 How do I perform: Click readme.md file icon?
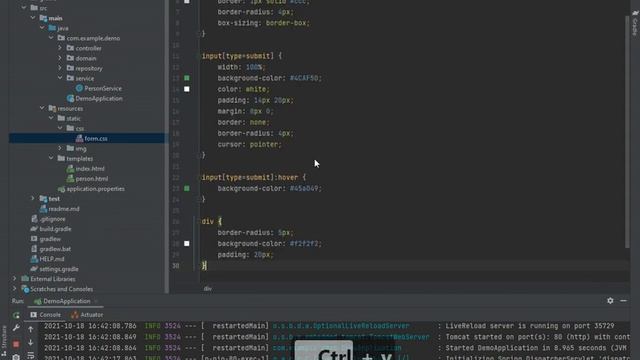pyautogui.click(x=43, y=209)
